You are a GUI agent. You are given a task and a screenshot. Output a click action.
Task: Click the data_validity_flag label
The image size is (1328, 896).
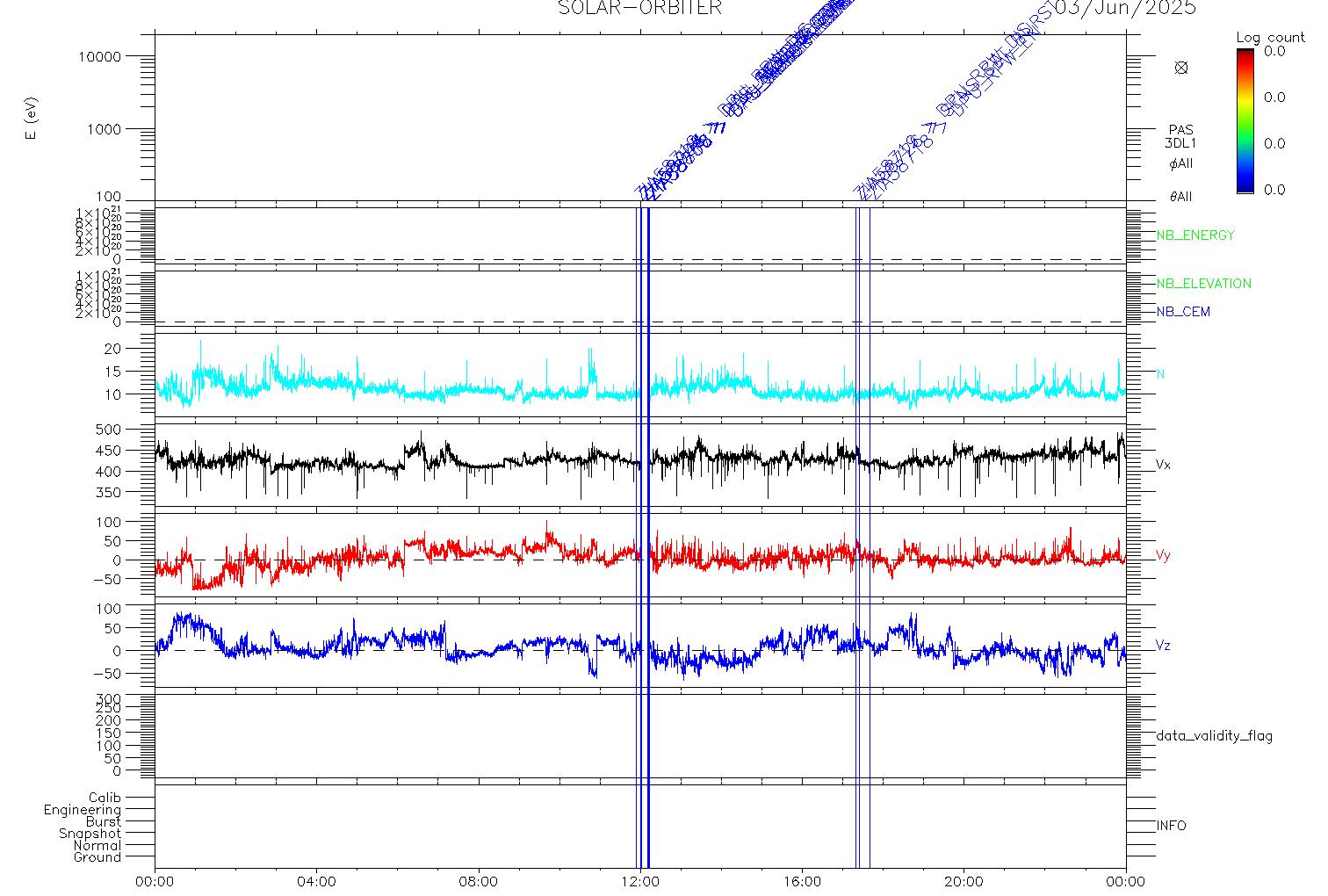tap(1215, 736)
